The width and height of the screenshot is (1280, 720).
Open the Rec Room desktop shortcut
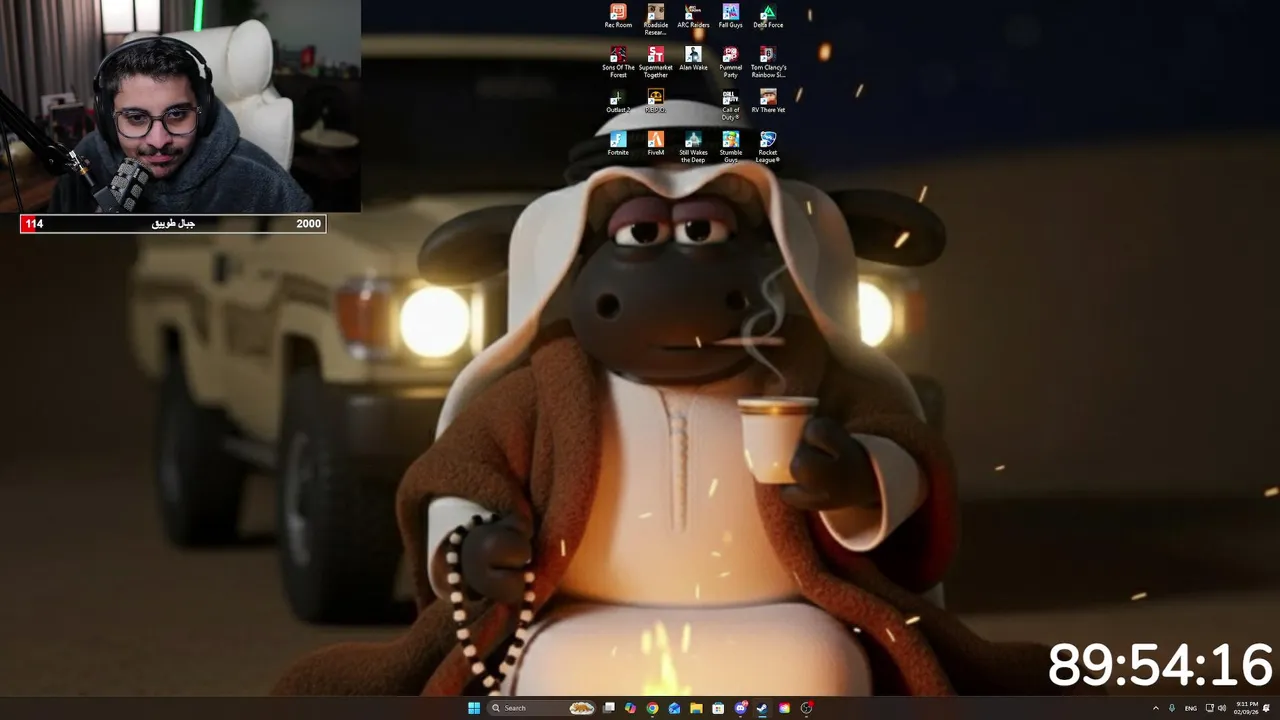(618, 16)
